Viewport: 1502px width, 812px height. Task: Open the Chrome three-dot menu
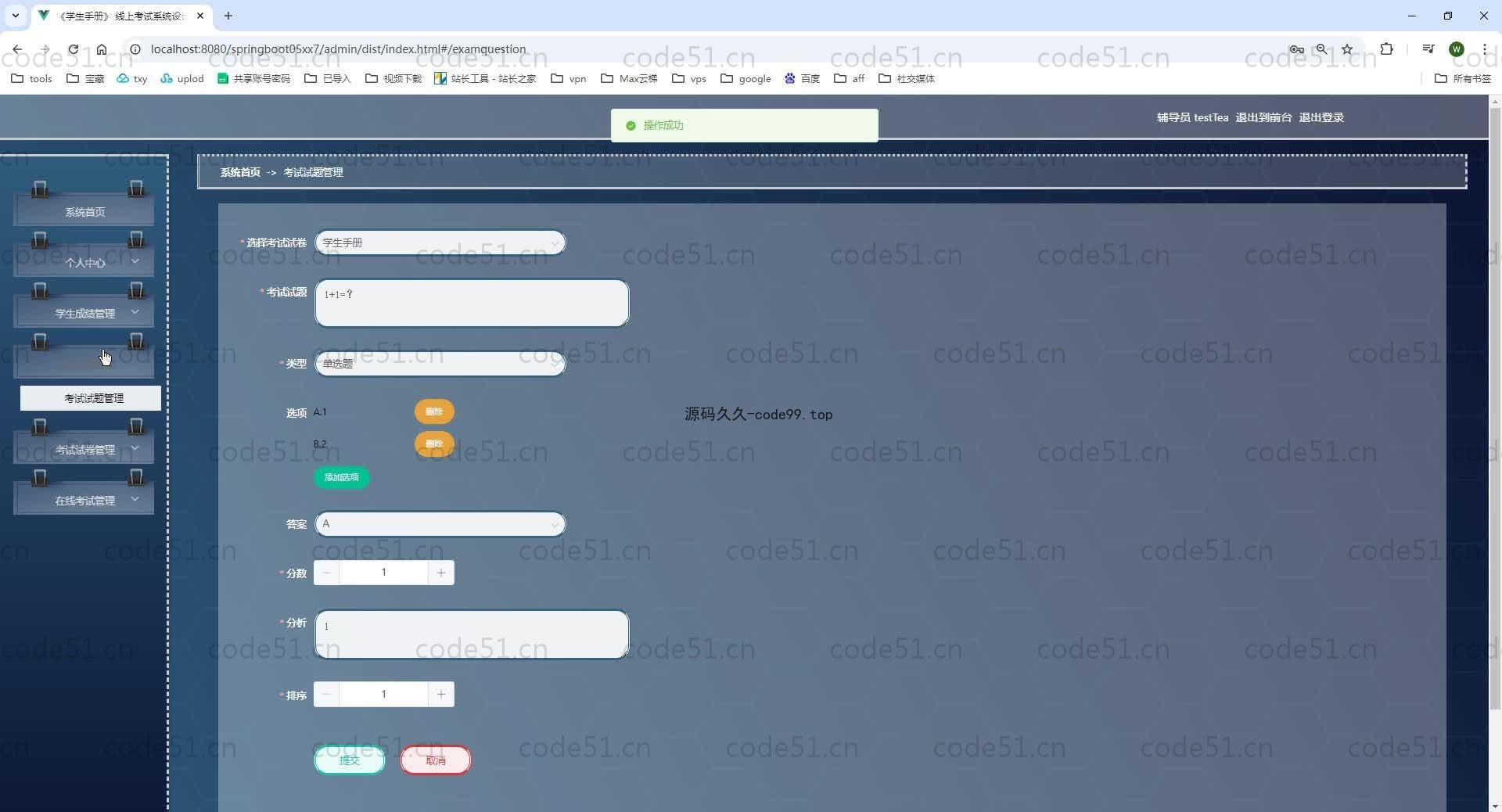tap(1484, 49)
